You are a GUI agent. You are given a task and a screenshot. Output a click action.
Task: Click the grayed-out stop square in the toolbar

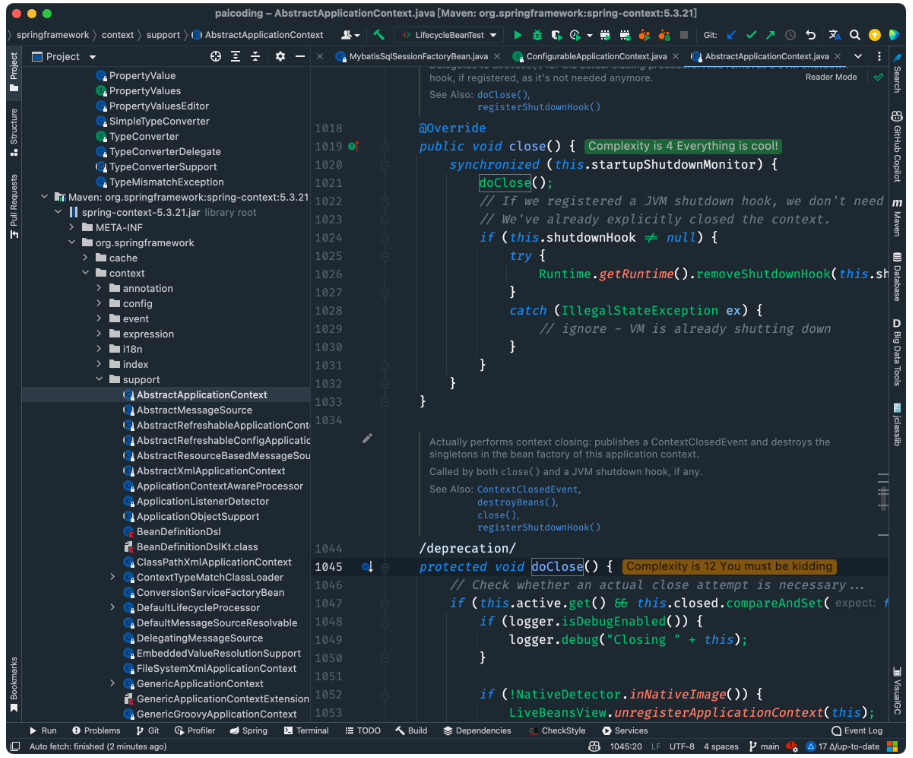click(x=684, y=35)
